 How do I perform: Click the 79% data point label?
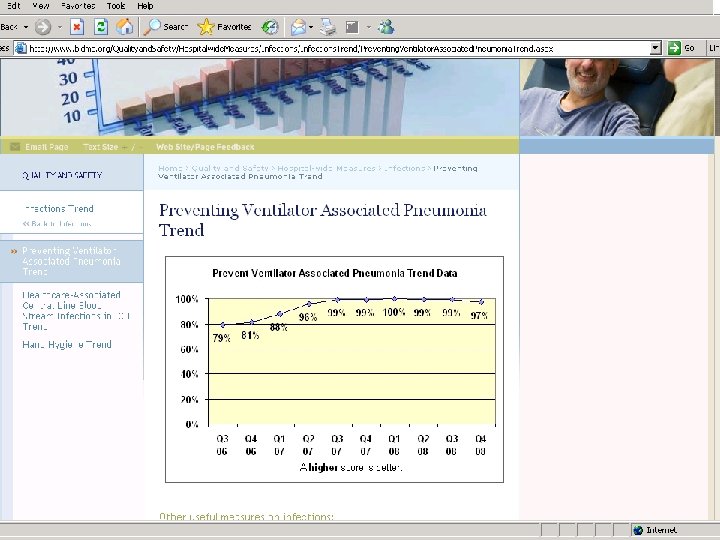point(221,338)
